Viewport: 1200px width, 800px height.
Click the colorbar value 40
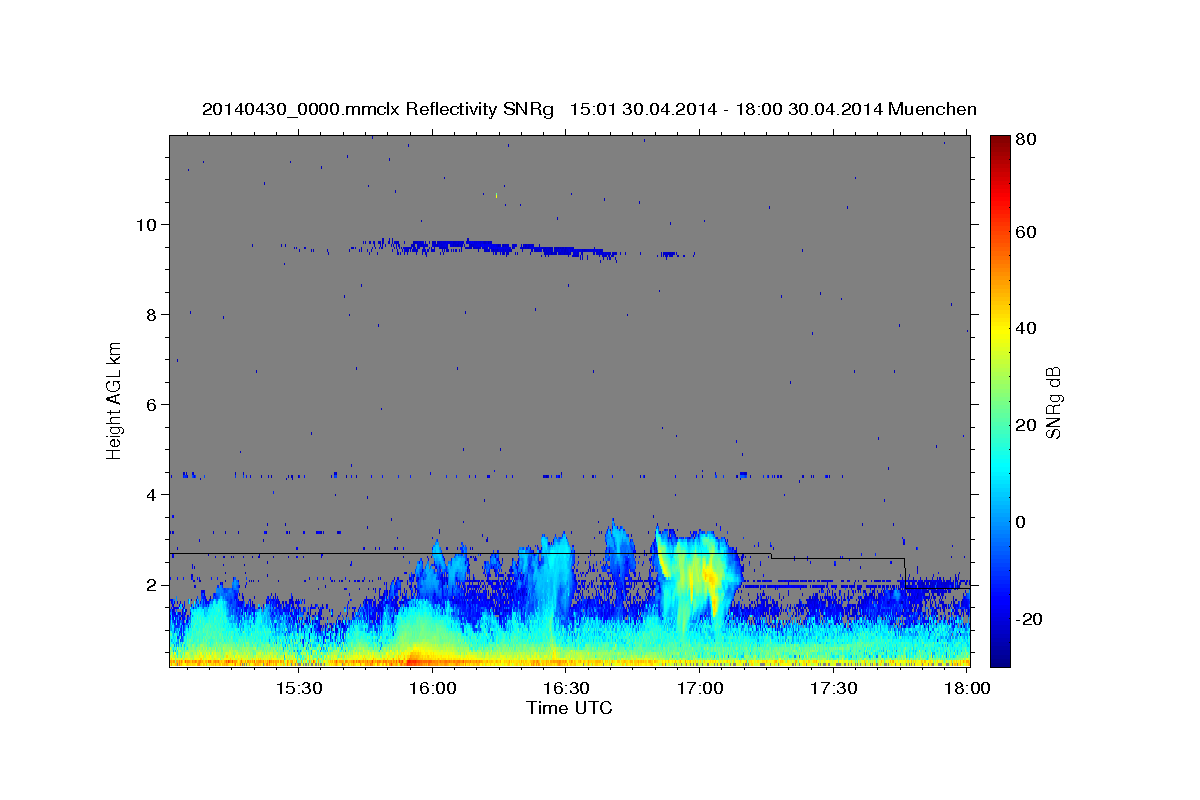pos(1025,328)
